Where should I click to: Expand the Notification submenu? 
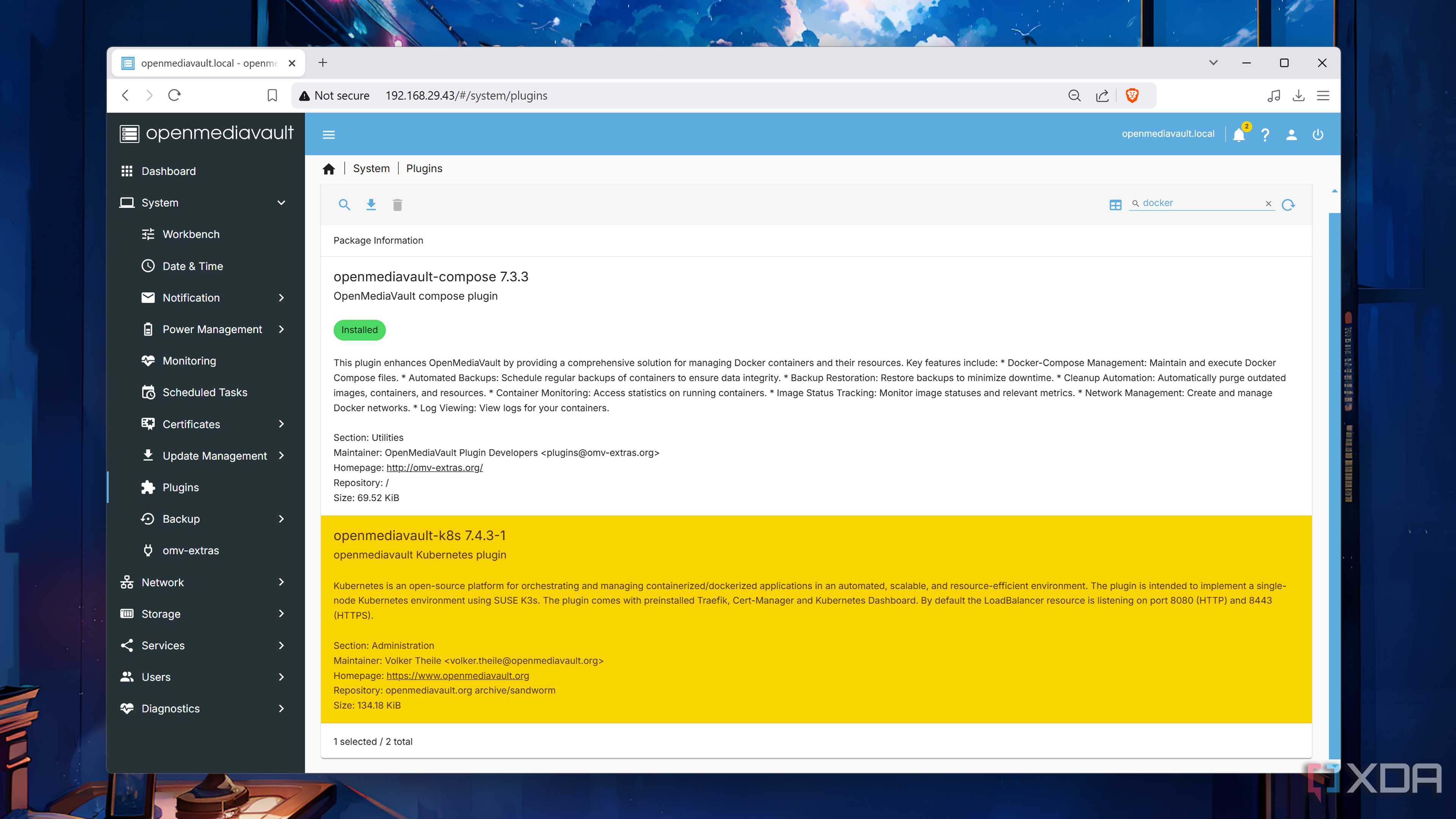(x=206, y=297)
